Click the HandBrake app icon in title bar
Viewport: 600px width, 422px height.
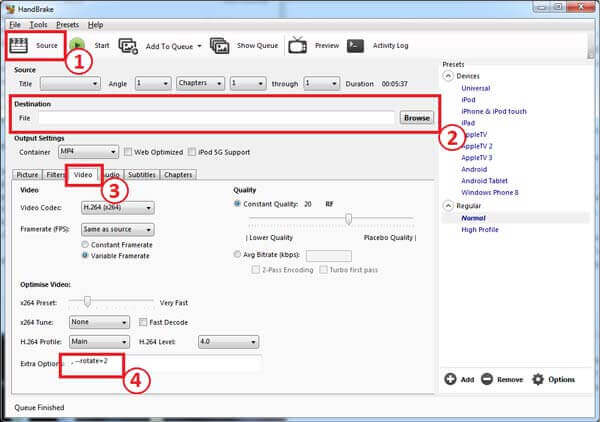click(10, 9)
